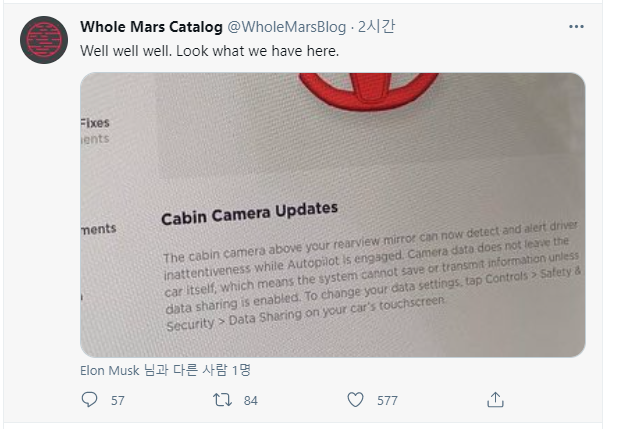Expand the three-dot more options menu
Viewport: 617px width, 429px height.
[578, 27]
